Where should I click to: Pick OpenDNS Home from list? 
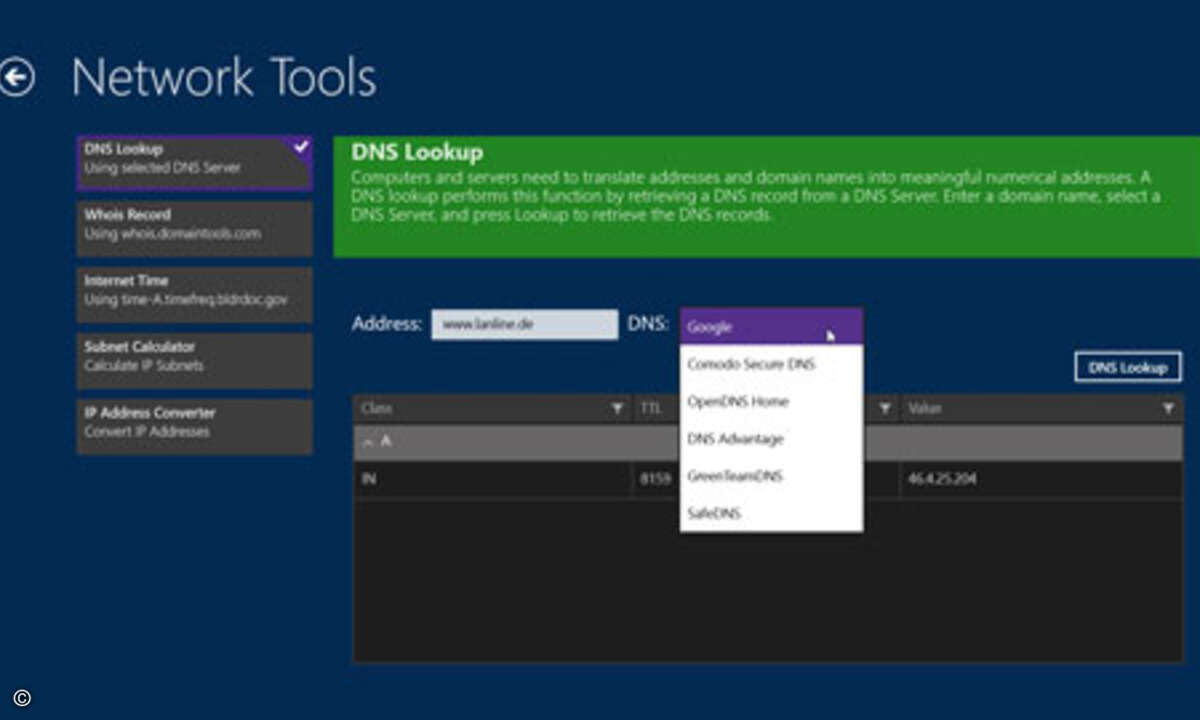[771, 401]
